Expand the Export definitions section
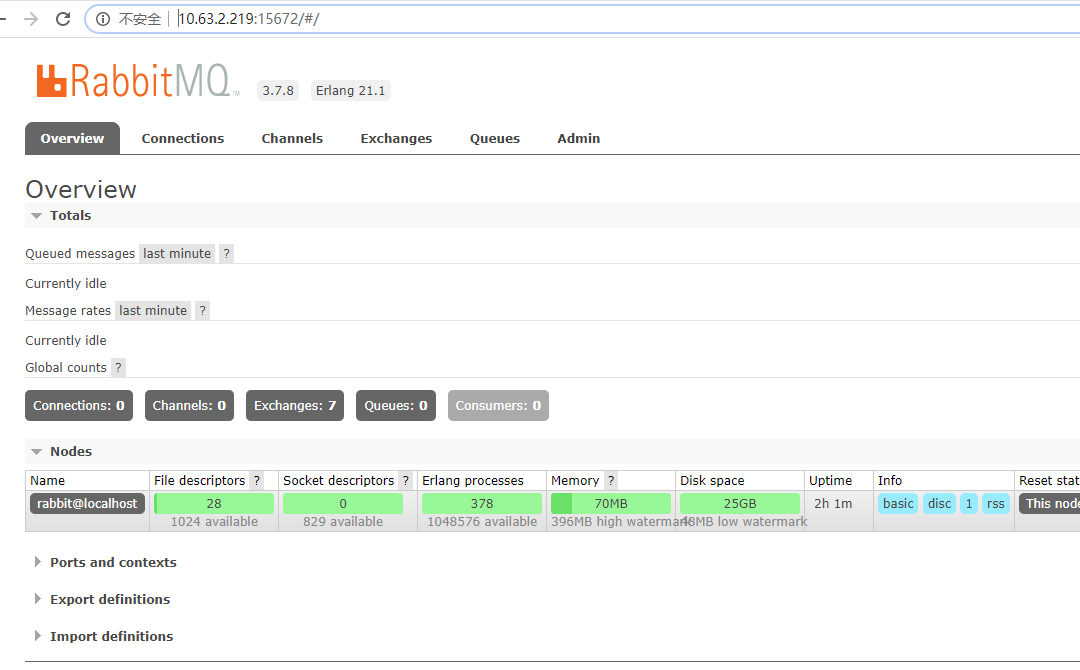 tap(109, 600)
